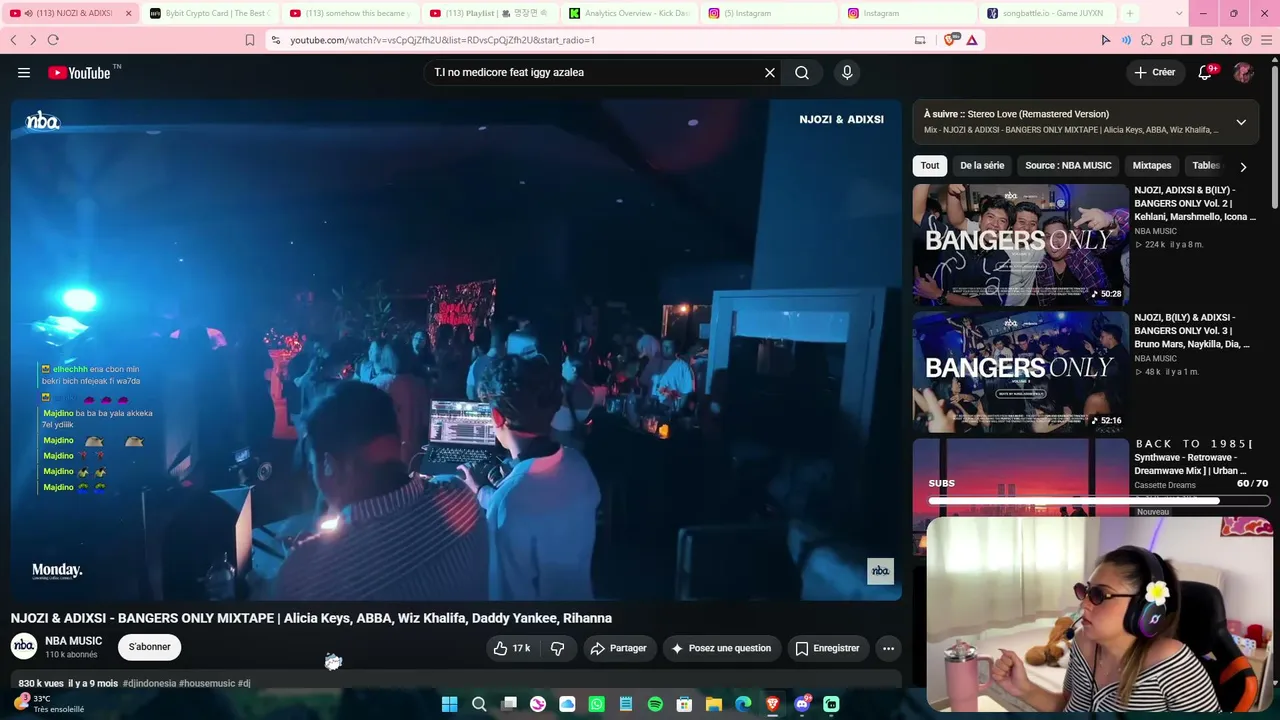Viewport: 1280px width, 720px height.
Task: Open the media control music note icon
Action: point(1166,40)
